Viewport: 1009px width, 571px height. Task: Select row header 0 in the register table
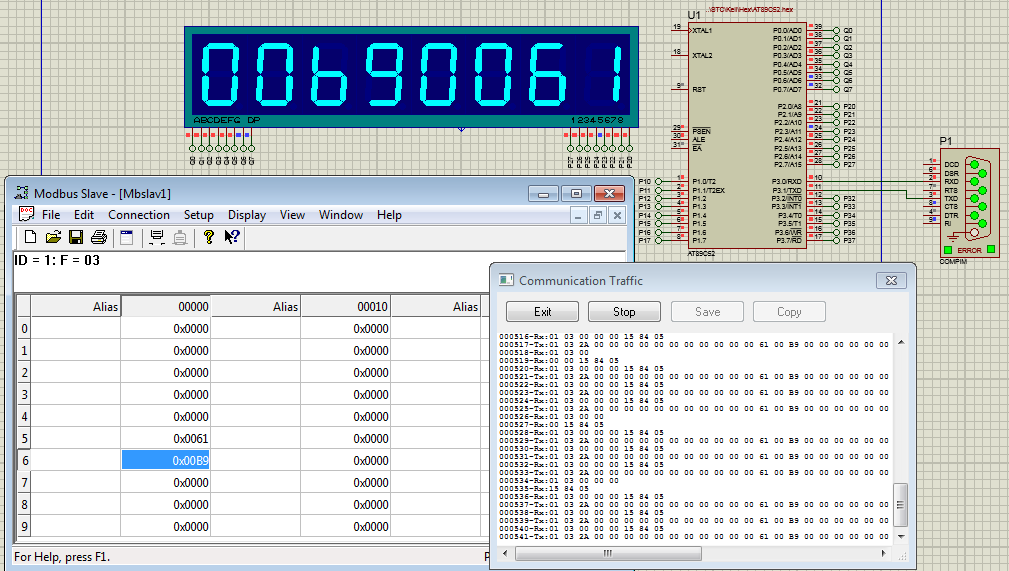point(24,328)
